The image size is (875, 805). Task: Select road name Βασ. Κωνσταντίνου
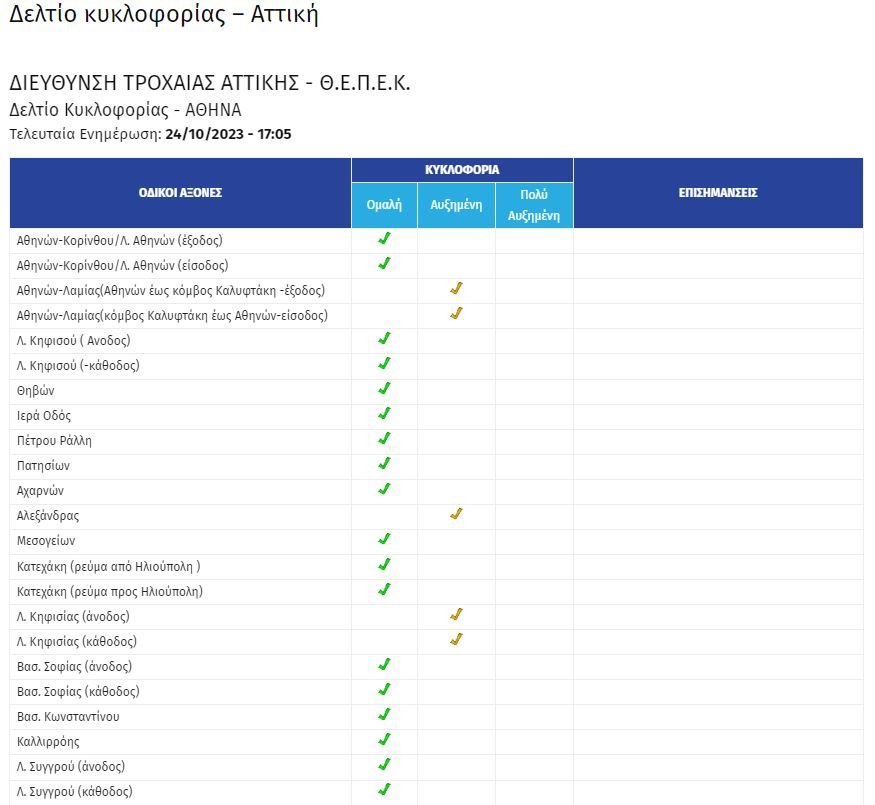point(68,717)
